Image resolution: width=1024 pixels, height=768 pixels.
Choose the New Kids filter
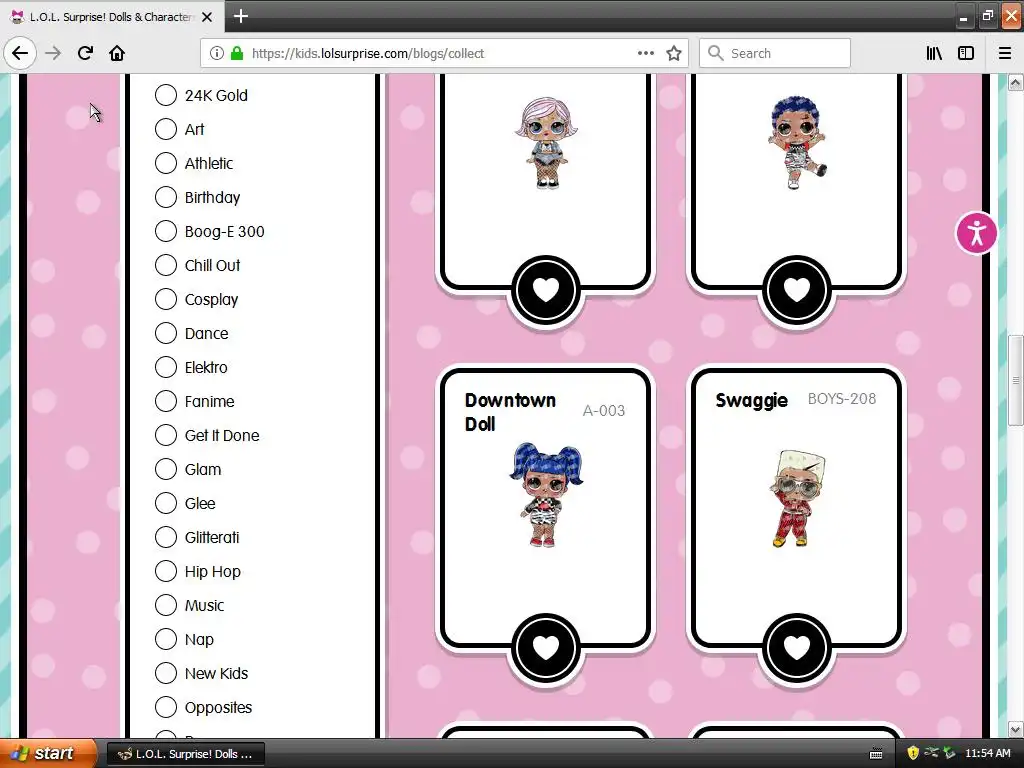coord(201,673)
